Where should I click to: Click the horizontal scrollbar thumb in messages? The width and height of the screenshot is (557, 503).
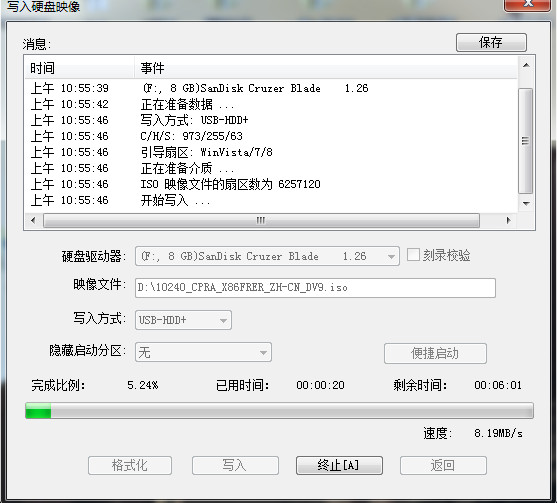pyautogui.click(x=261, y=221)
